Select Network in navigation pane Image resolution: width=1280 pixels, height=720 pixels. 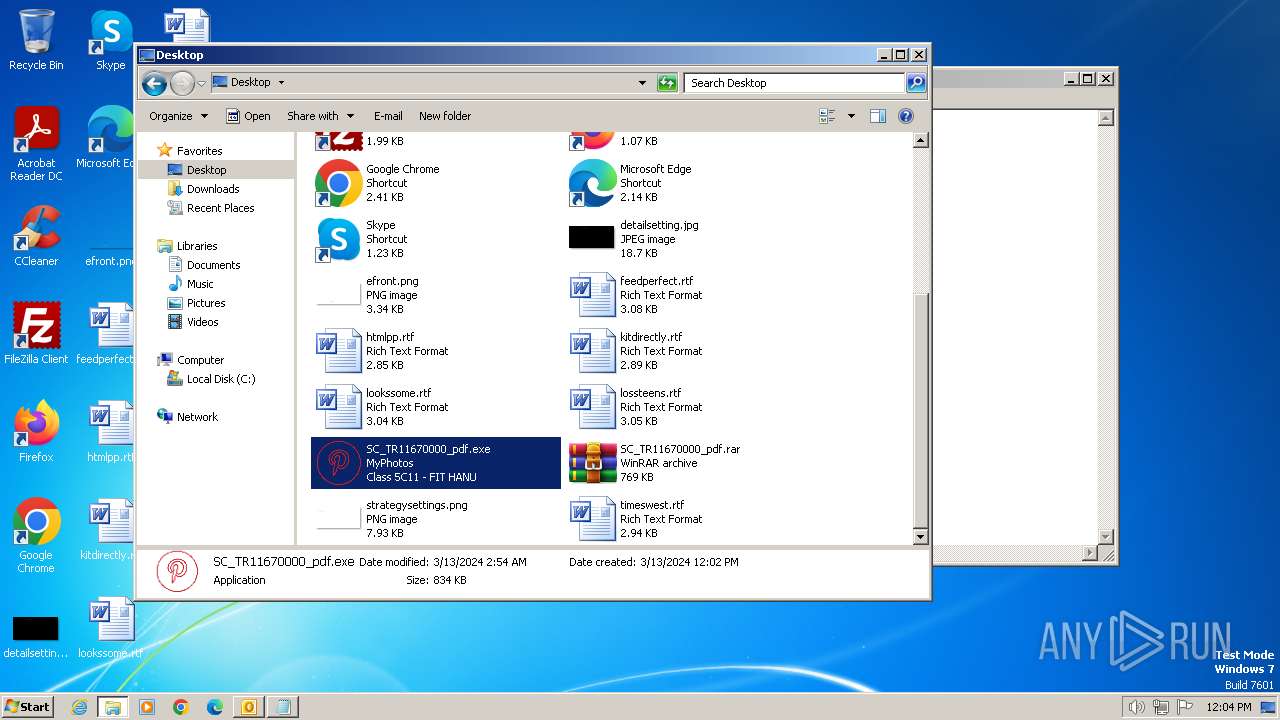pos(187,417)
